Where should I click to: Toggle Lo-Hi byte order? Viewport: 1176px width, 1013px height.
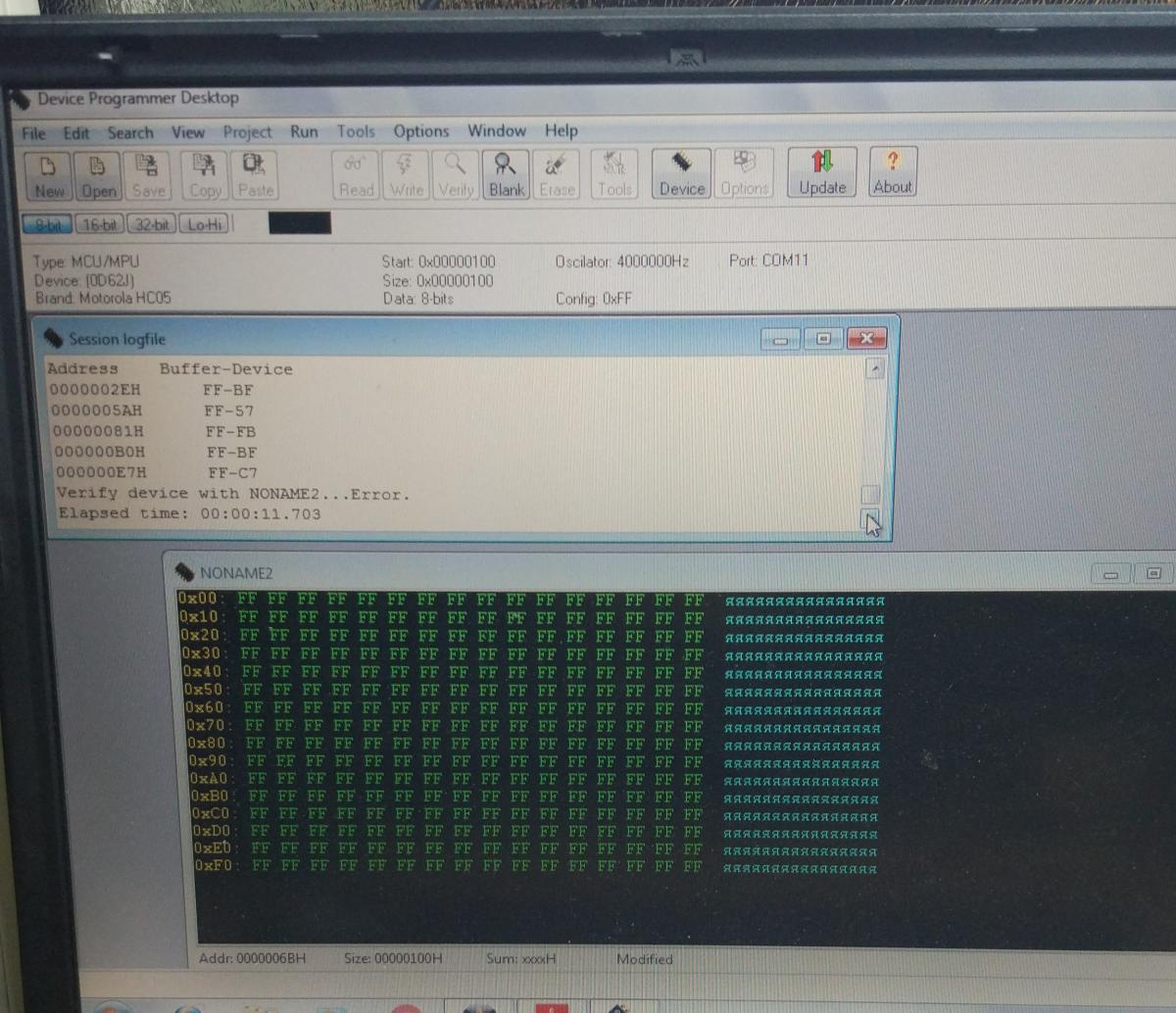[x=204, y=224]
